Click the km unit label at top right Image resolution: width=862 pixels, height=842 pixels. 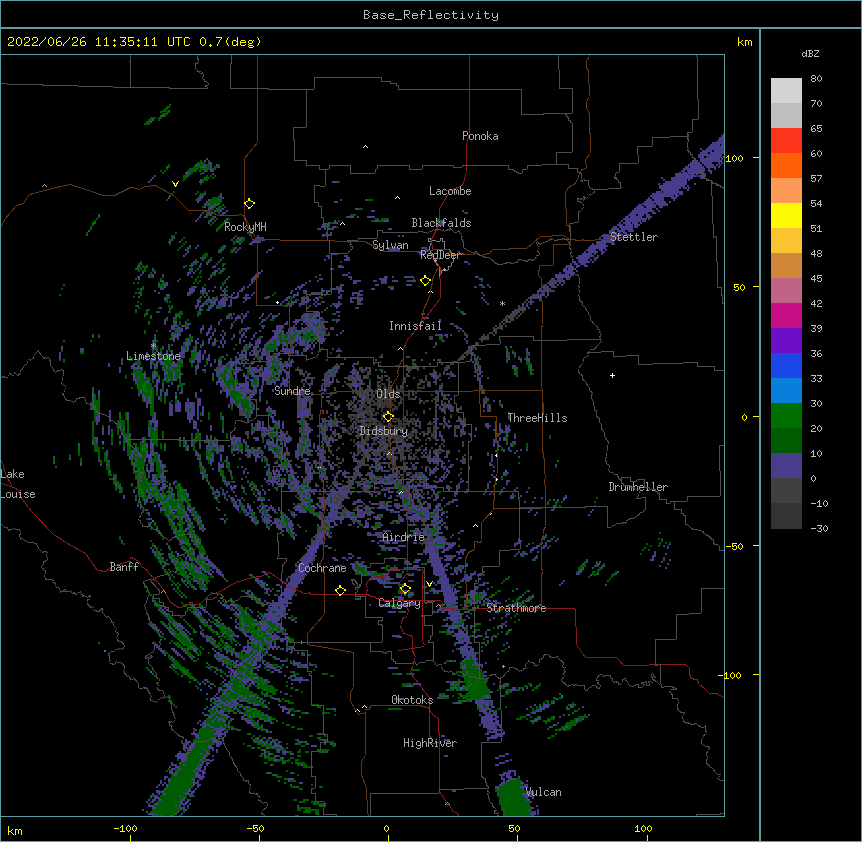click(745, 42)
